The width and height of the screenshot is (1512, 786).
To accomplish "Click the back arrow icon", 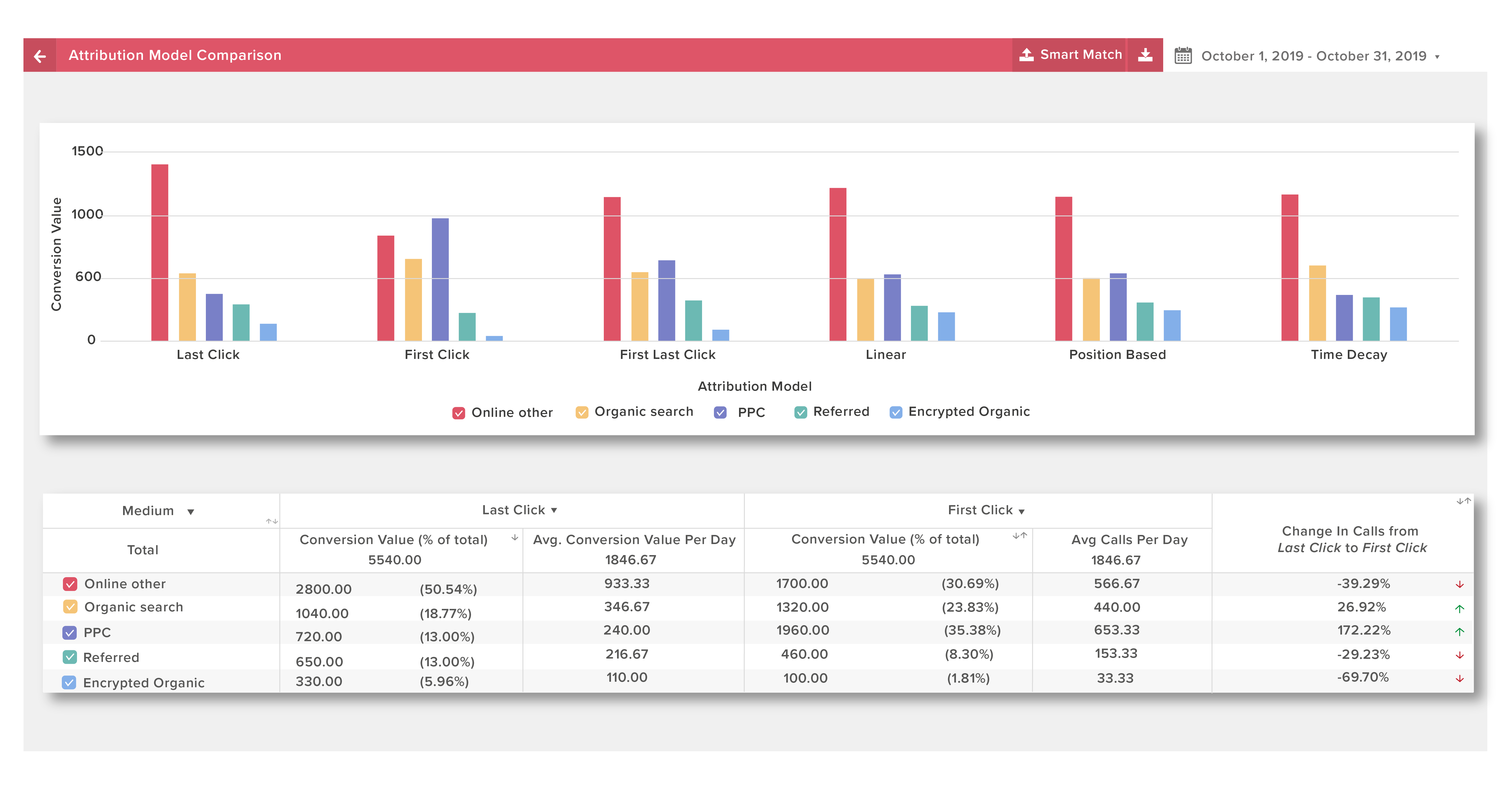I will click(x=40, y=56).
